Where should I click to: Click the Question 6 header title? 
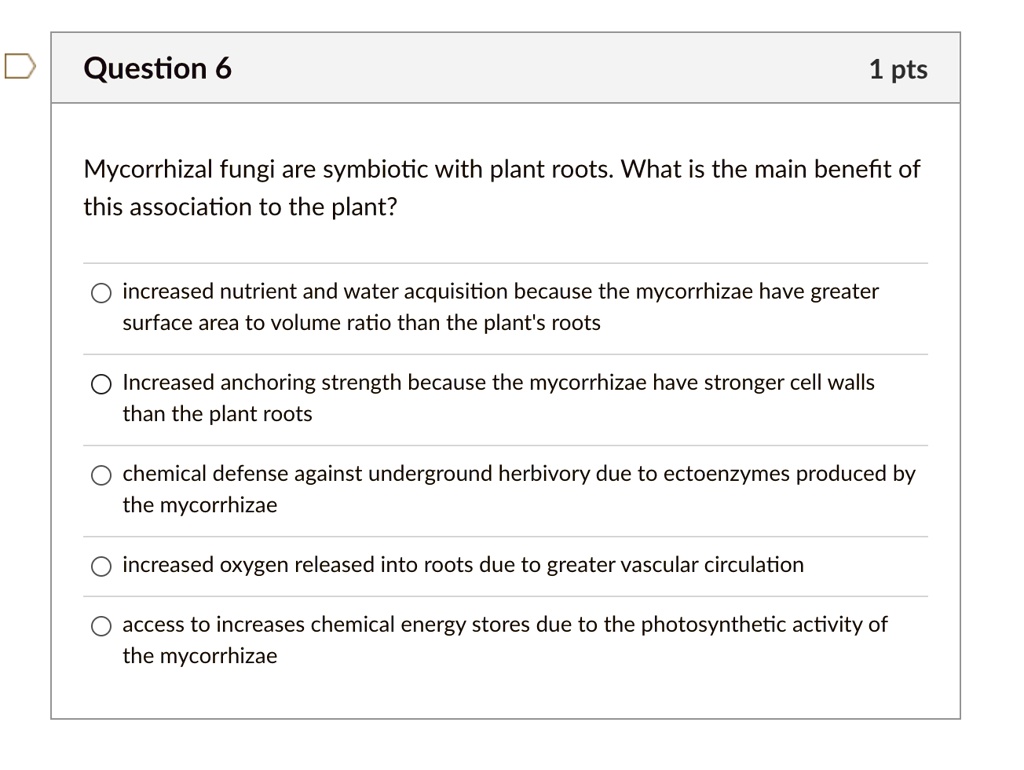156,68
